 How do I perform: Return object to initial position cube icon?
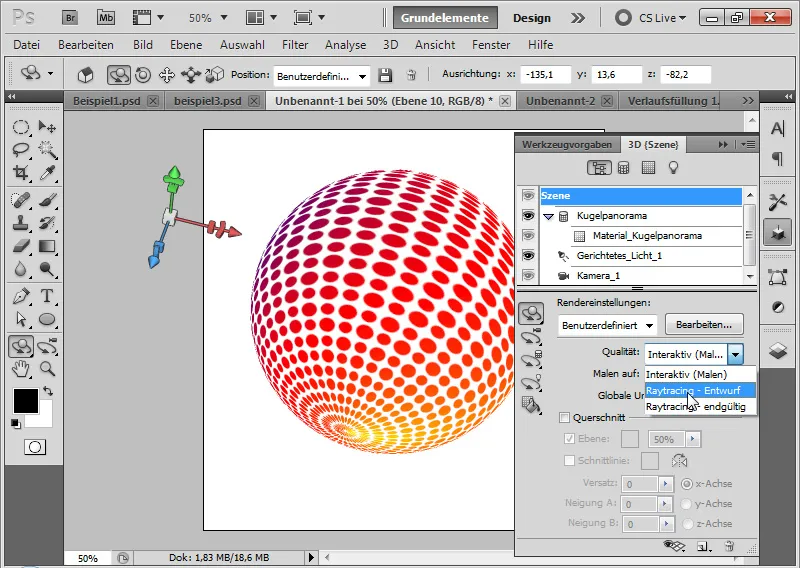86,75
